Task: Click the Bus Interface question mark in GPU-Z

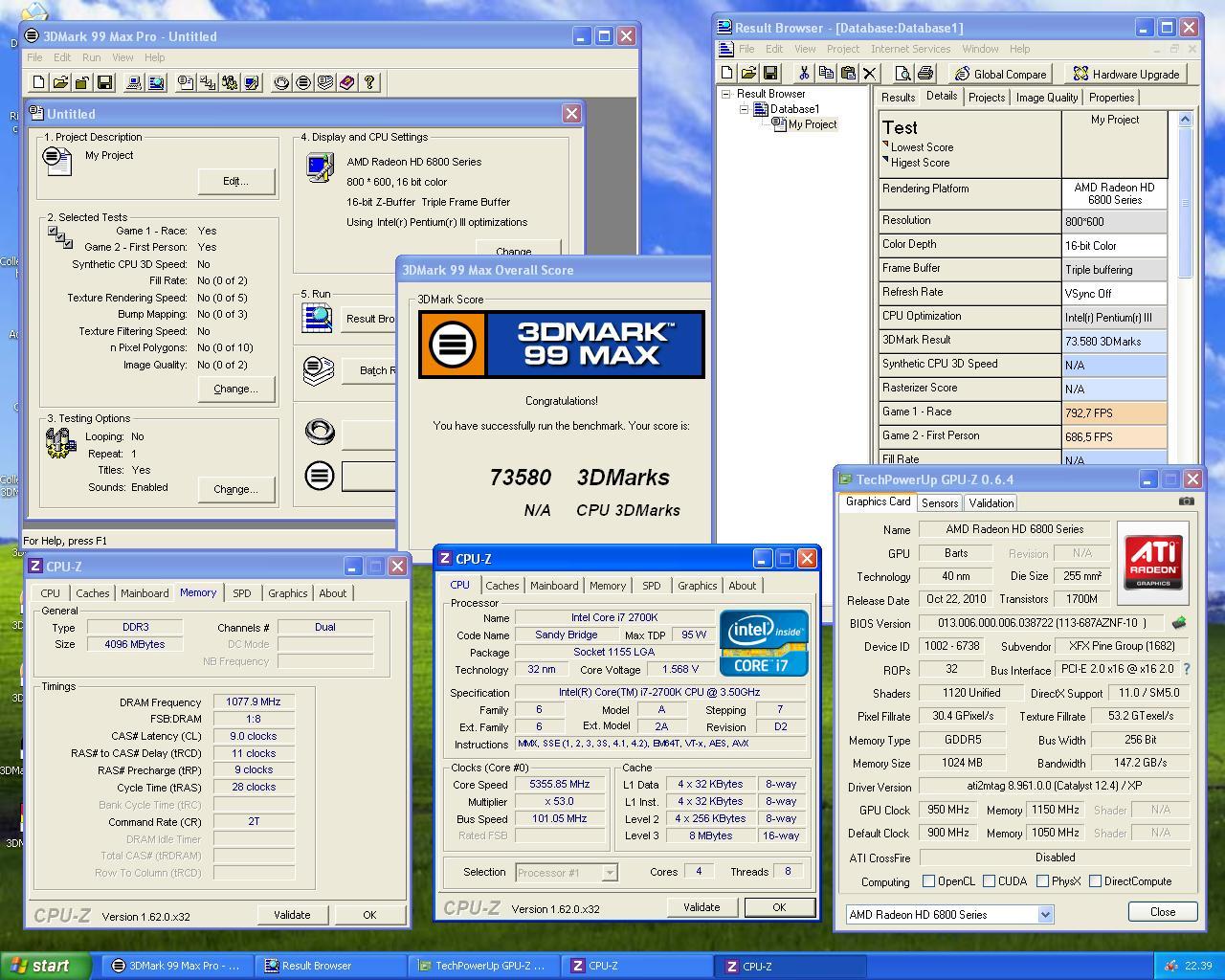Action: point(1187,670)
